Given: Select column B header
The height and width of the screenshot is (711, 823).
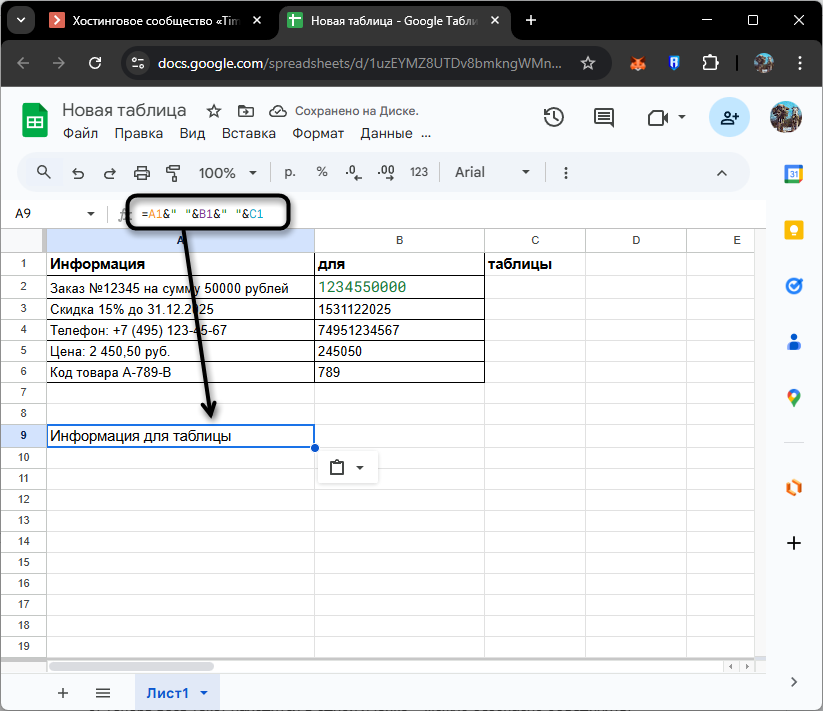Looking at the screenshot, I should coord(399,240).
